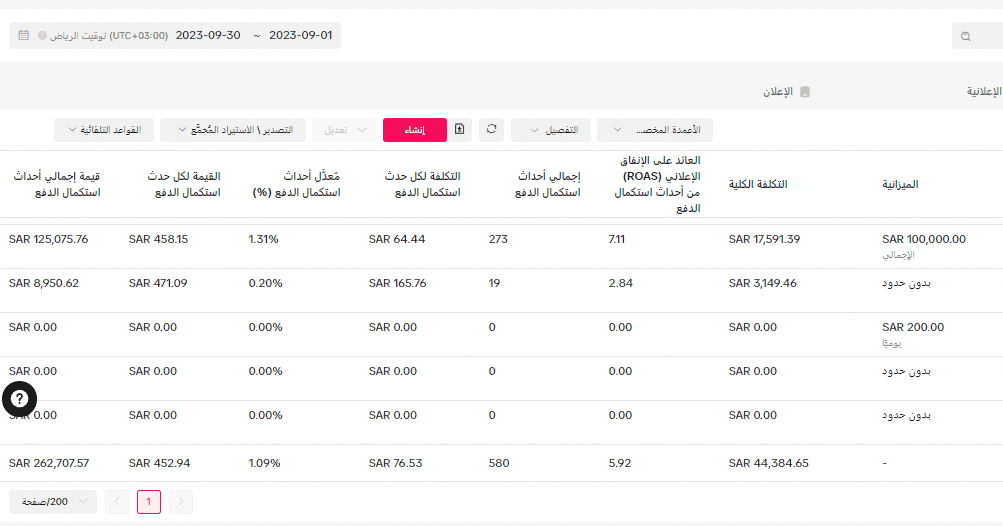
Task: Sort by التكلفة الكلية column header
Action: click(x=758, y=184)
